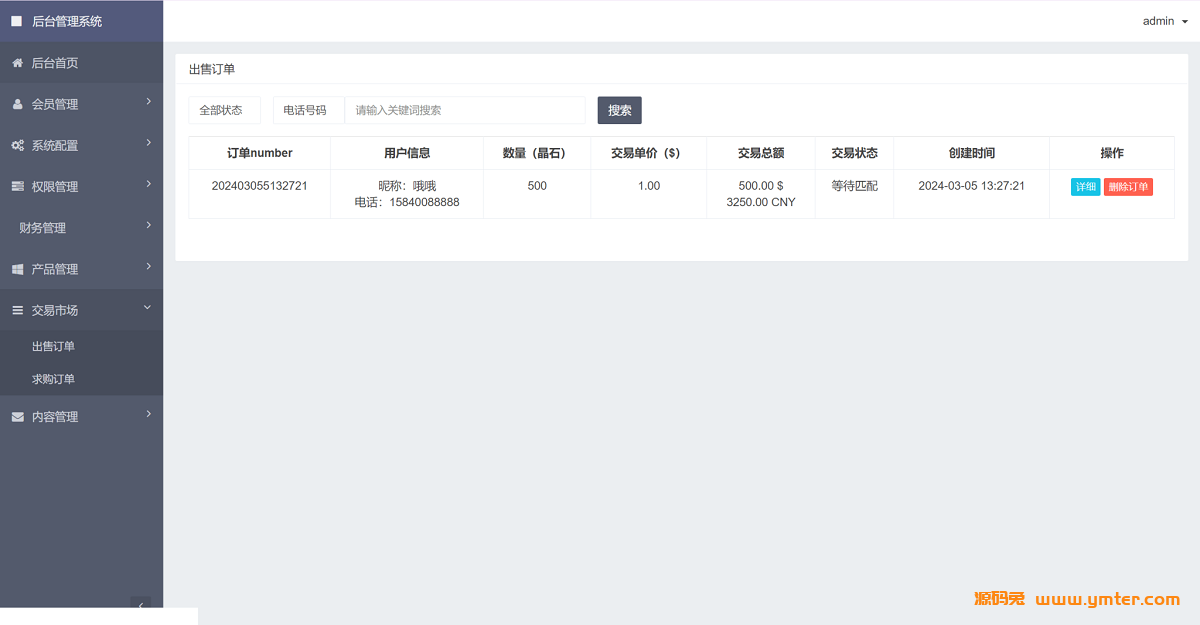Collapse the 交易市场 chevron
1200x625 pixels.
(x=148, y=308)
